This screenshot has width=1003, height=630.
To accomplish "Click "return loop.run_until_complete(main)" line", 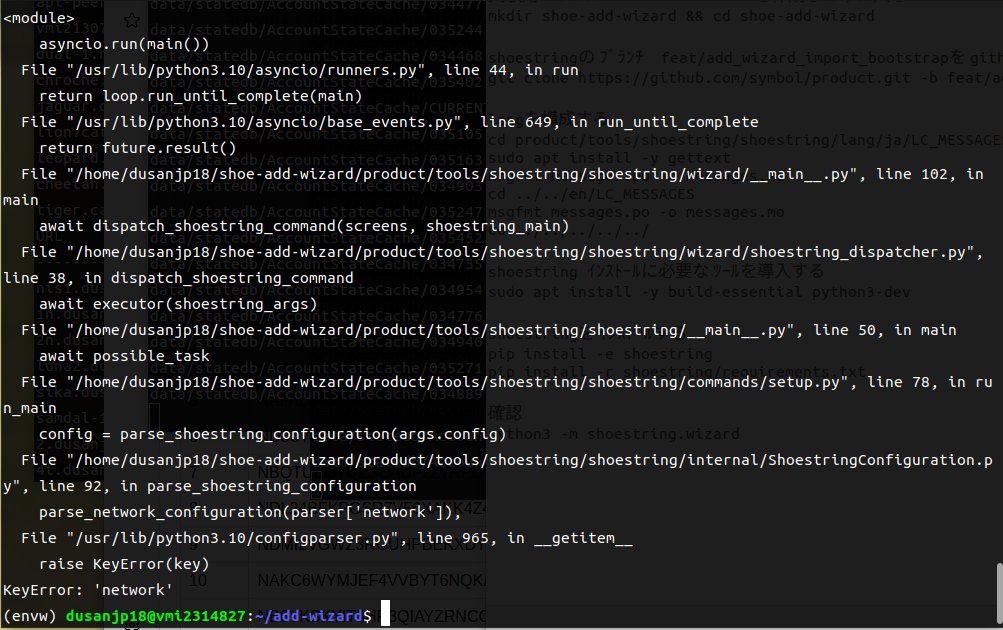I will click(200, 96).
